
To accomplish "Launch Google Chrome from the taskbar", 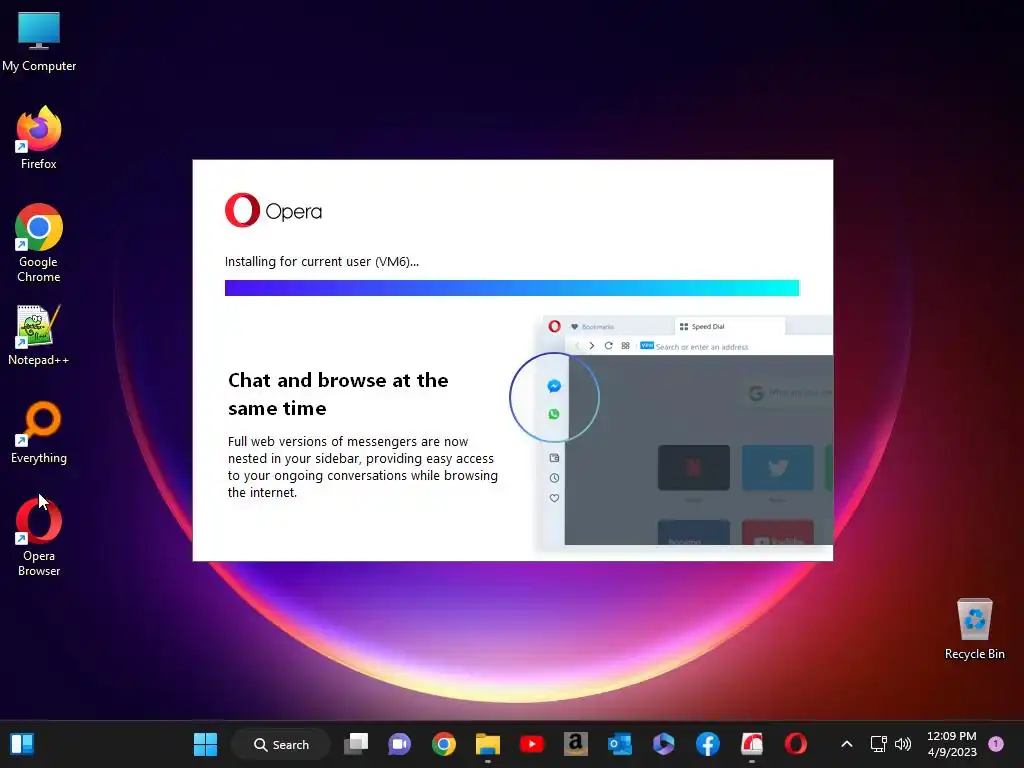I will [x=443, y=744].
